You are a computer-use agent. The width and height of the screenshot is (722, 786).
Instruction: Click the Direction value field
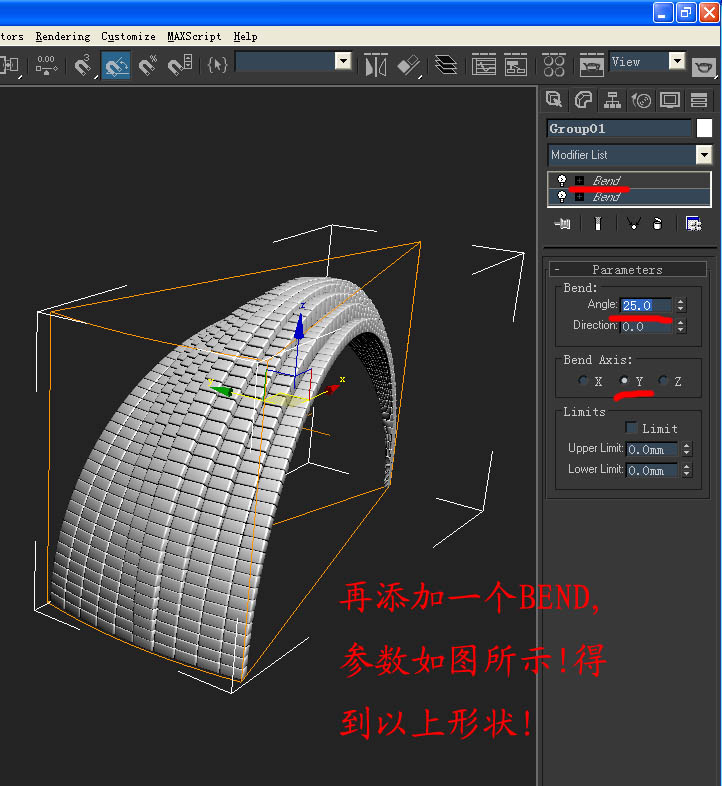pyautogui.click(x=646, y=326)
